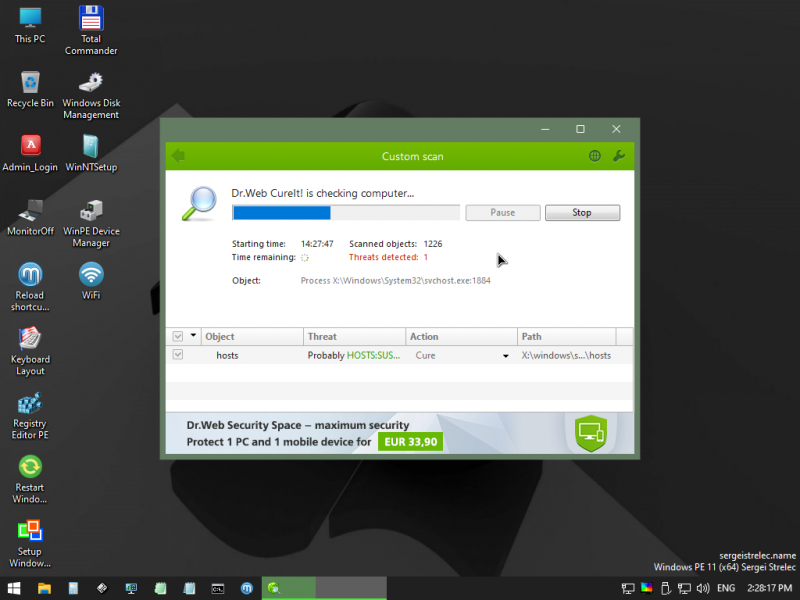Click the Path column header
Image resolution: width=800 pixels, height=600 pixels.
565,337
